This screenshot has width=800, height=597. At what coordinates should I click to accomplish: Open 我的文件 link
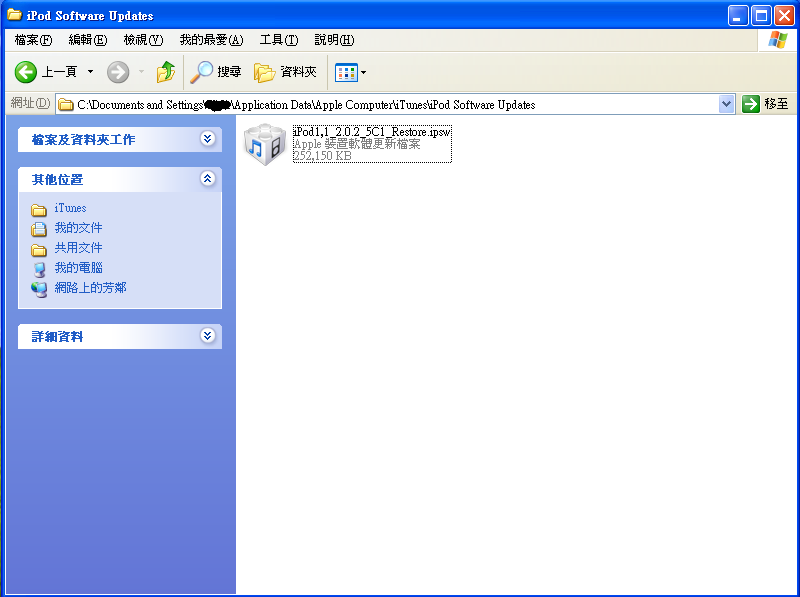(x=78, y=228)
